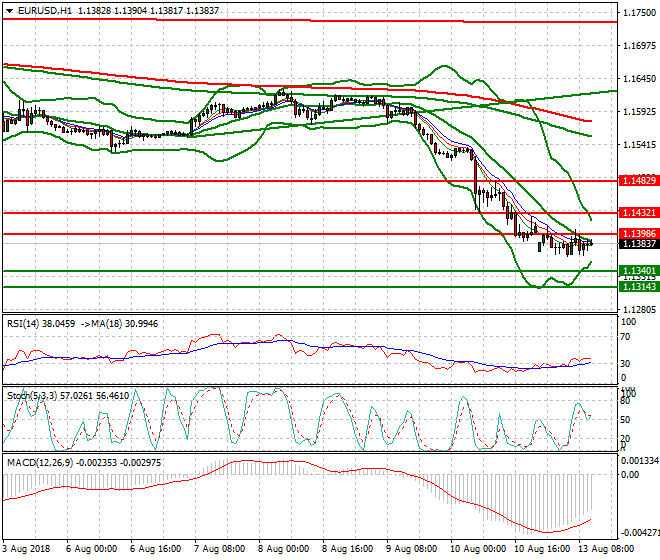The width and height of the screenshot is (660, 560).
Task: Click the 1.12805 price scale label
Action: 637,309
